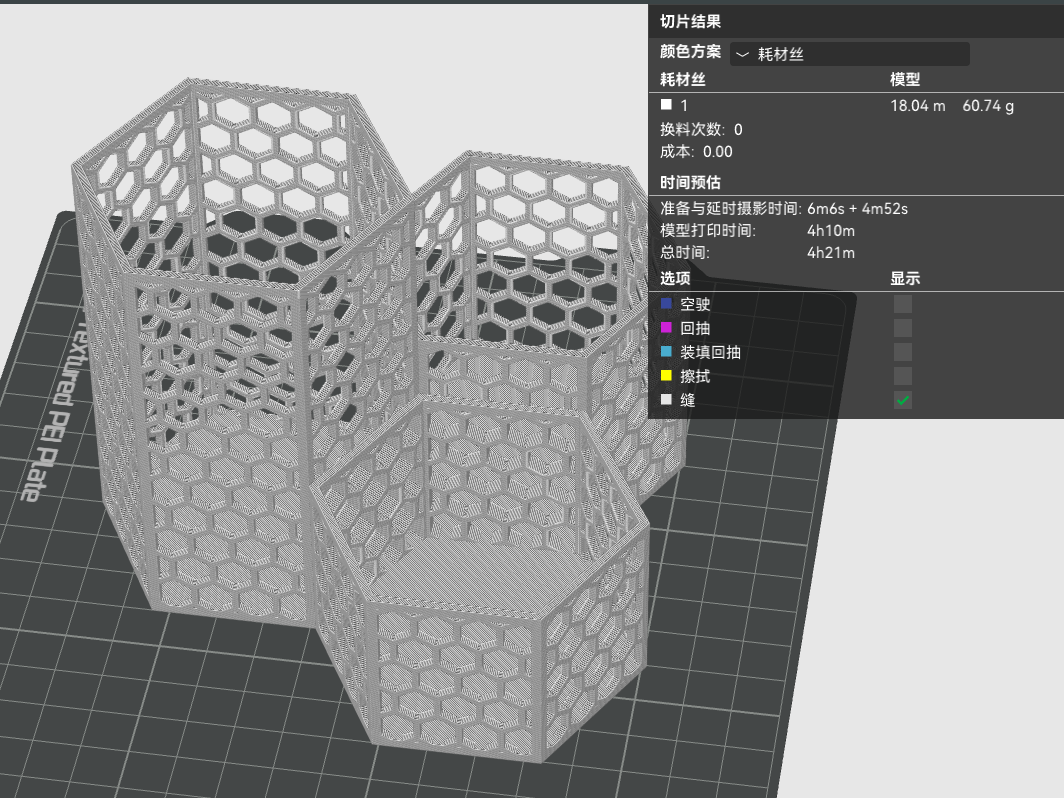Click the 模型 column header
Viewport: 1064px width, 798px height.
[x=905, y=79]
